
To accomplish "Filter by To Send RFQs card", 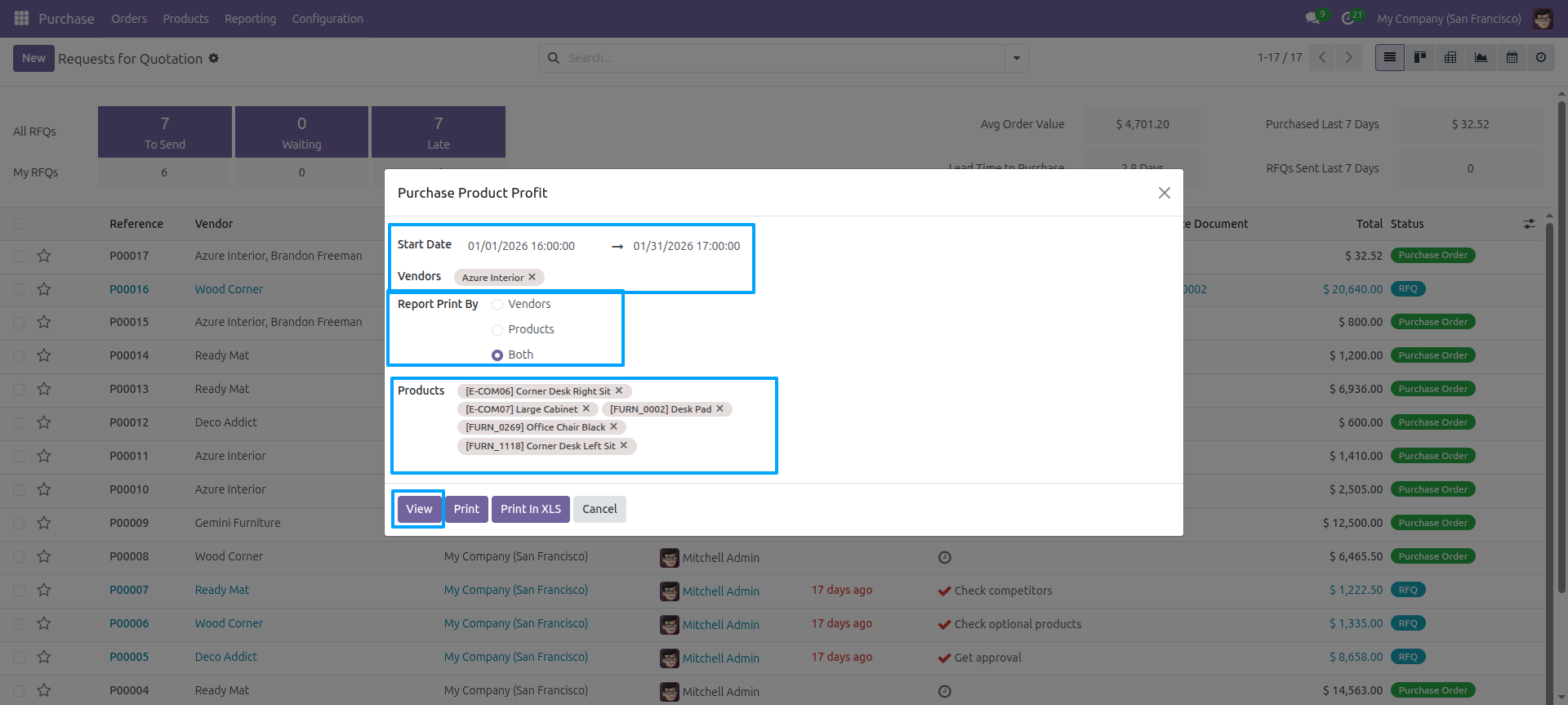I will (165, 132).
